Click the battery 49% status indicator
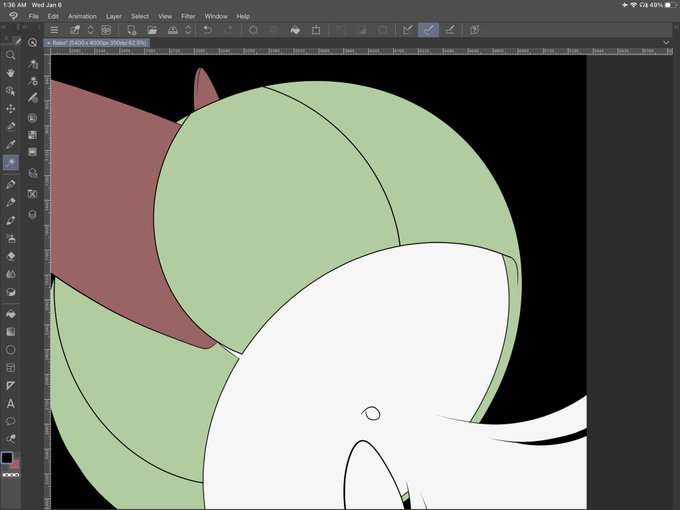This screenshot has width=680, height=510. click(663, 5)
